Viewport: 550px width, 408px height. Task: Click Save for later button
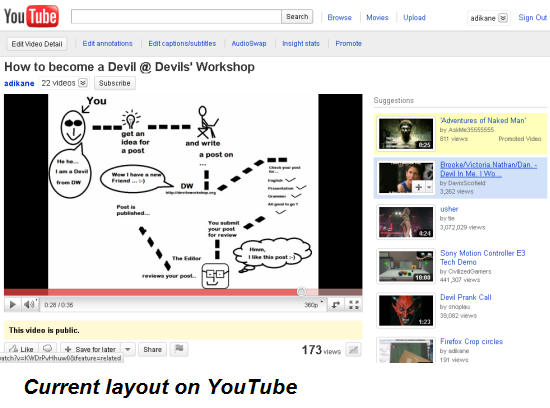click(91, 349)
